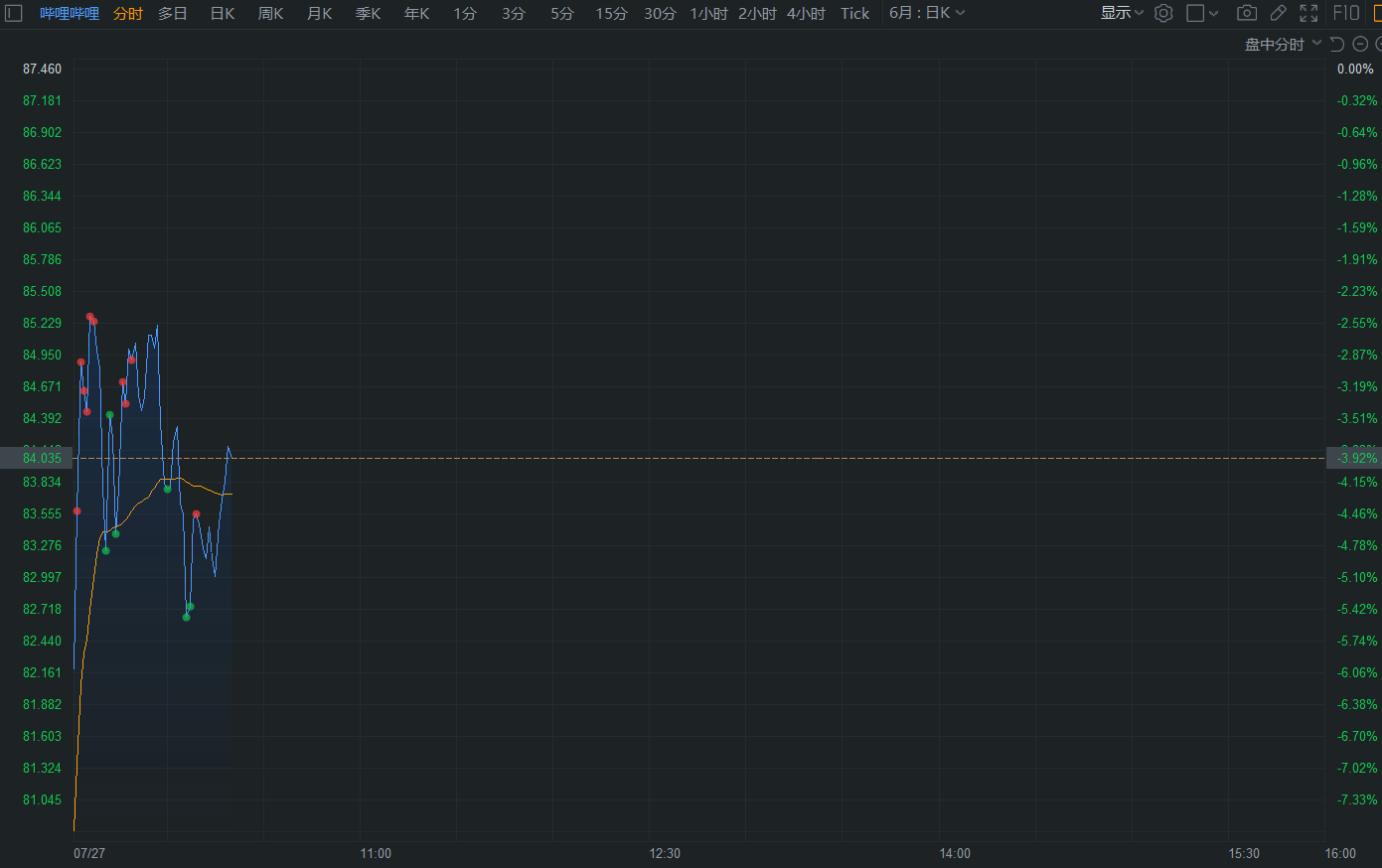Open the layout options dropdown arrow
The height and width of the screenshot is (868, 1382).
pyautogui.click(x=1213, y=14)
